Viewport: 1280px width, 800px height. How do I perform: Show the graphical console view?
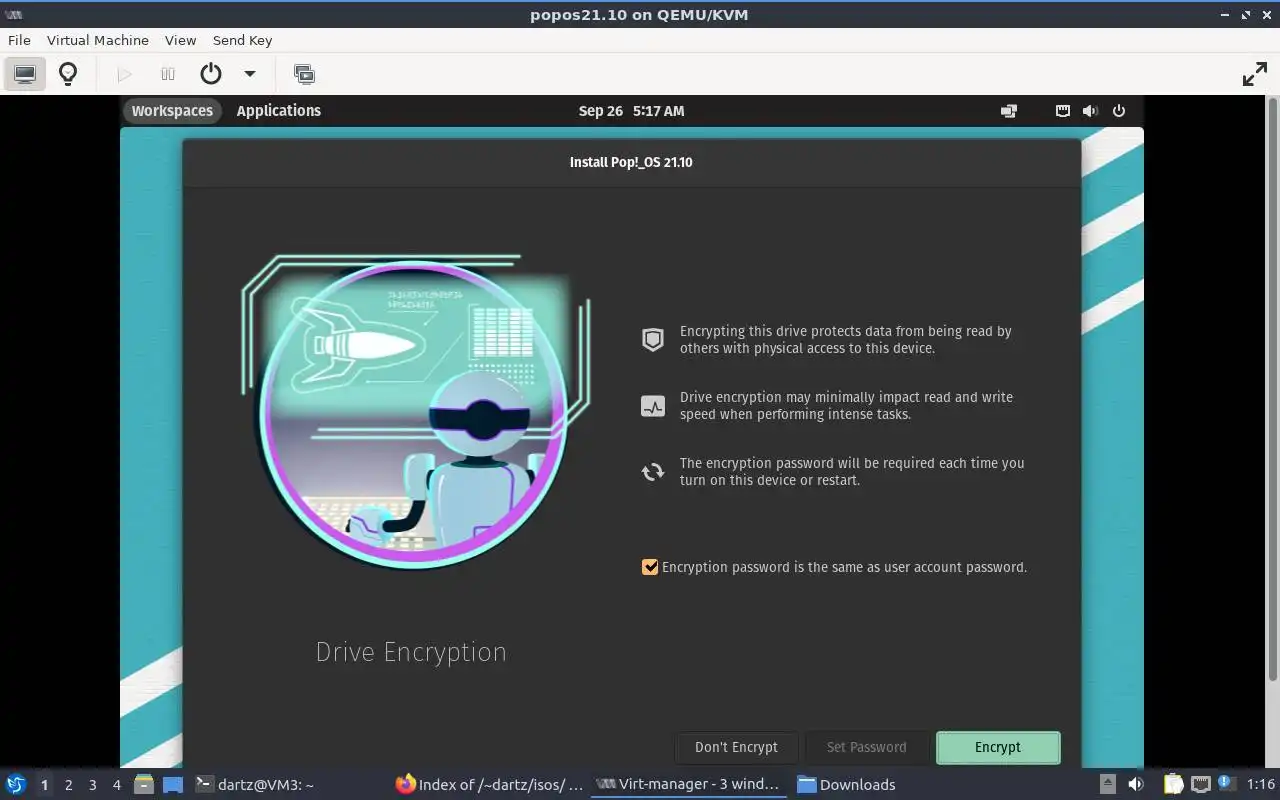pos(25,74)
